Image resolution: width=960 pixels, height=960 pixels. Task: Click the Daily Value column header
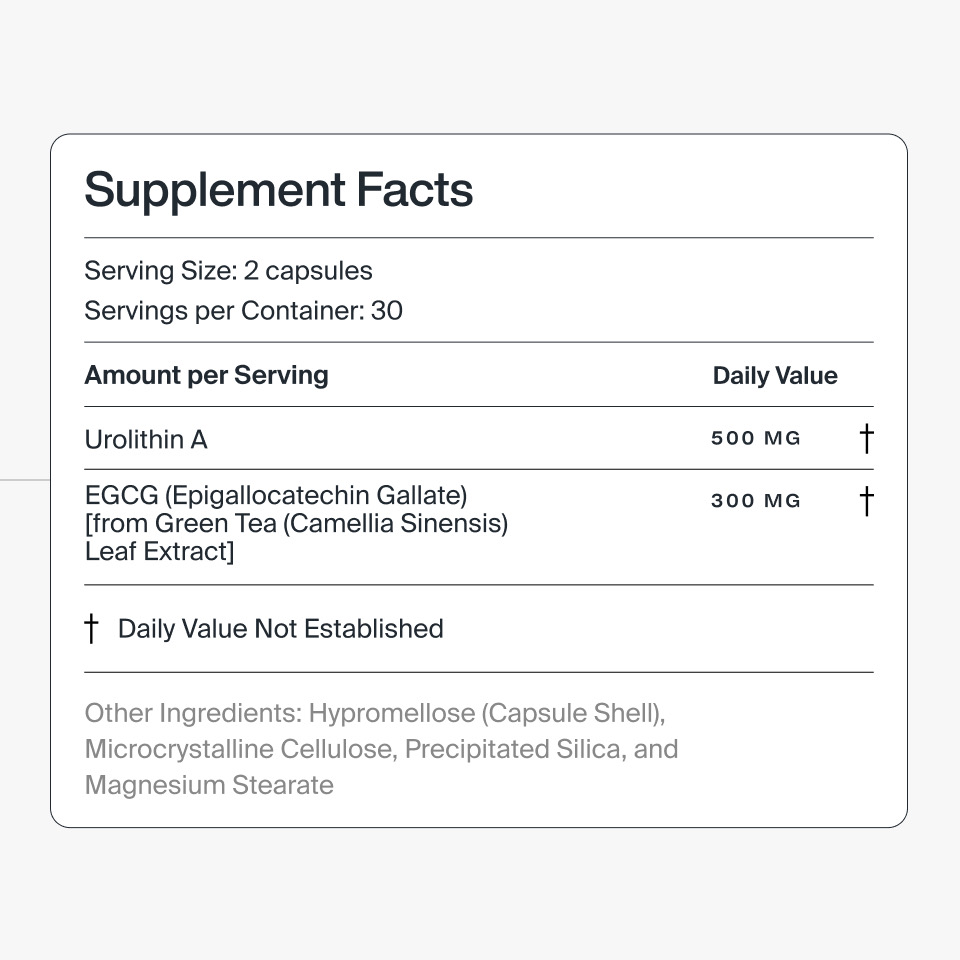click(x=774, y=376)
